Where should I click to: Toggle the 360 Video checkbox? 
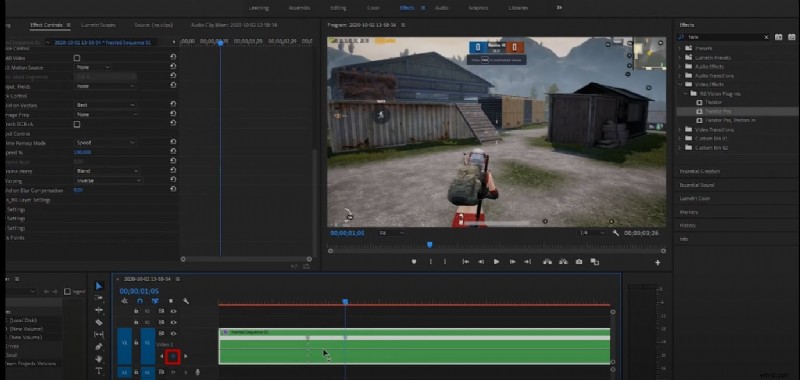(x=77, y=58)
